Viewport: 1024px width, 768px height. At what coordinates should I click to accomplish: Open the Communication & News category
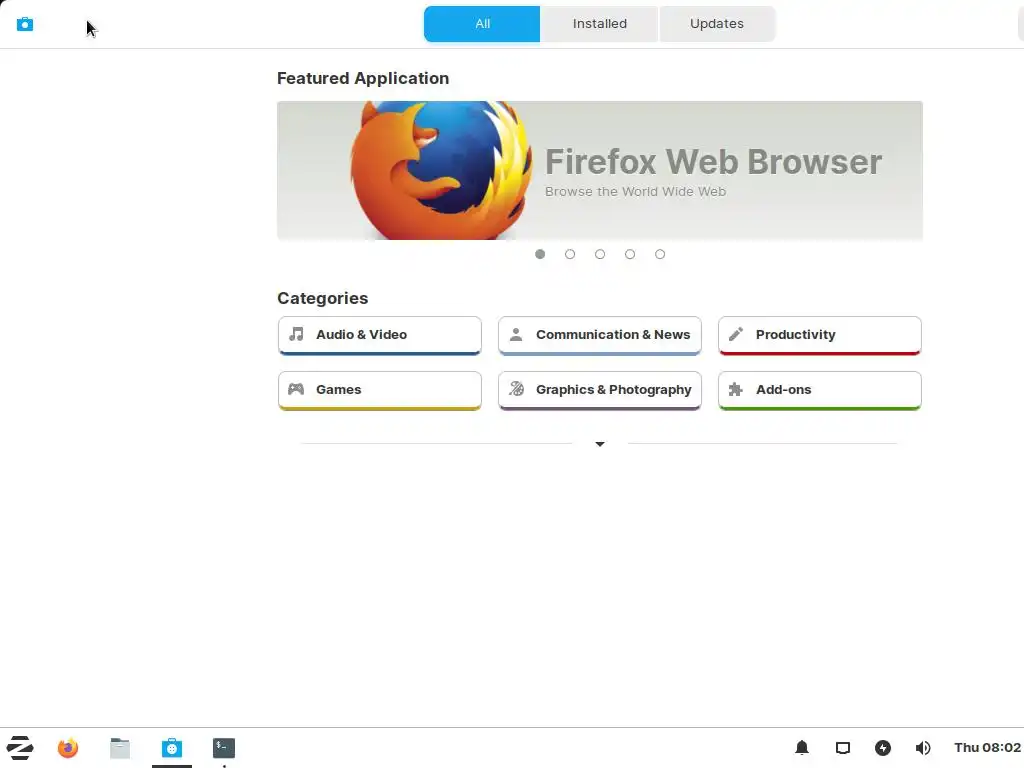point(600,335)
